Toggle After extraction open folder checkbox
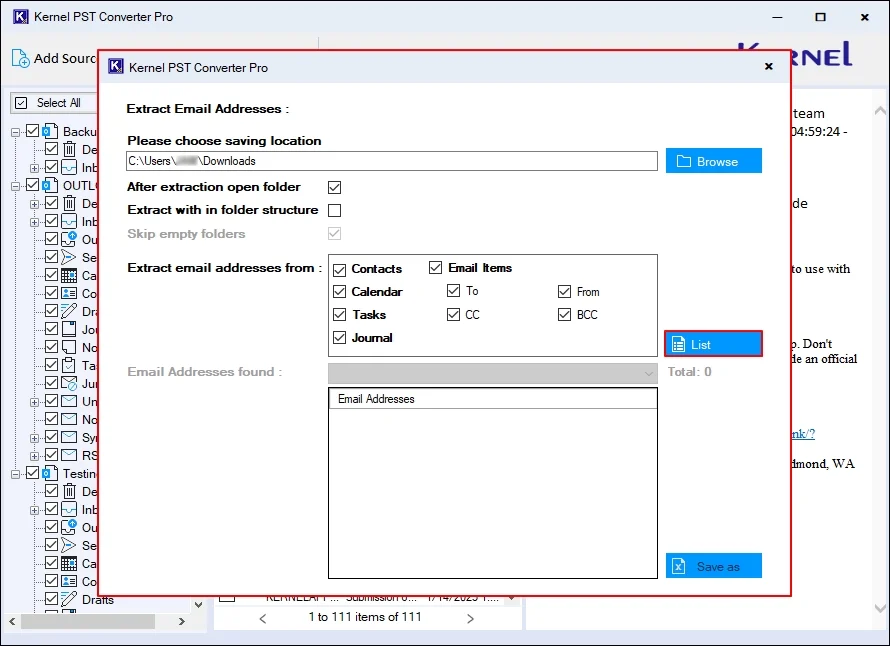This screenshot has width=890, height=646. 335,187
